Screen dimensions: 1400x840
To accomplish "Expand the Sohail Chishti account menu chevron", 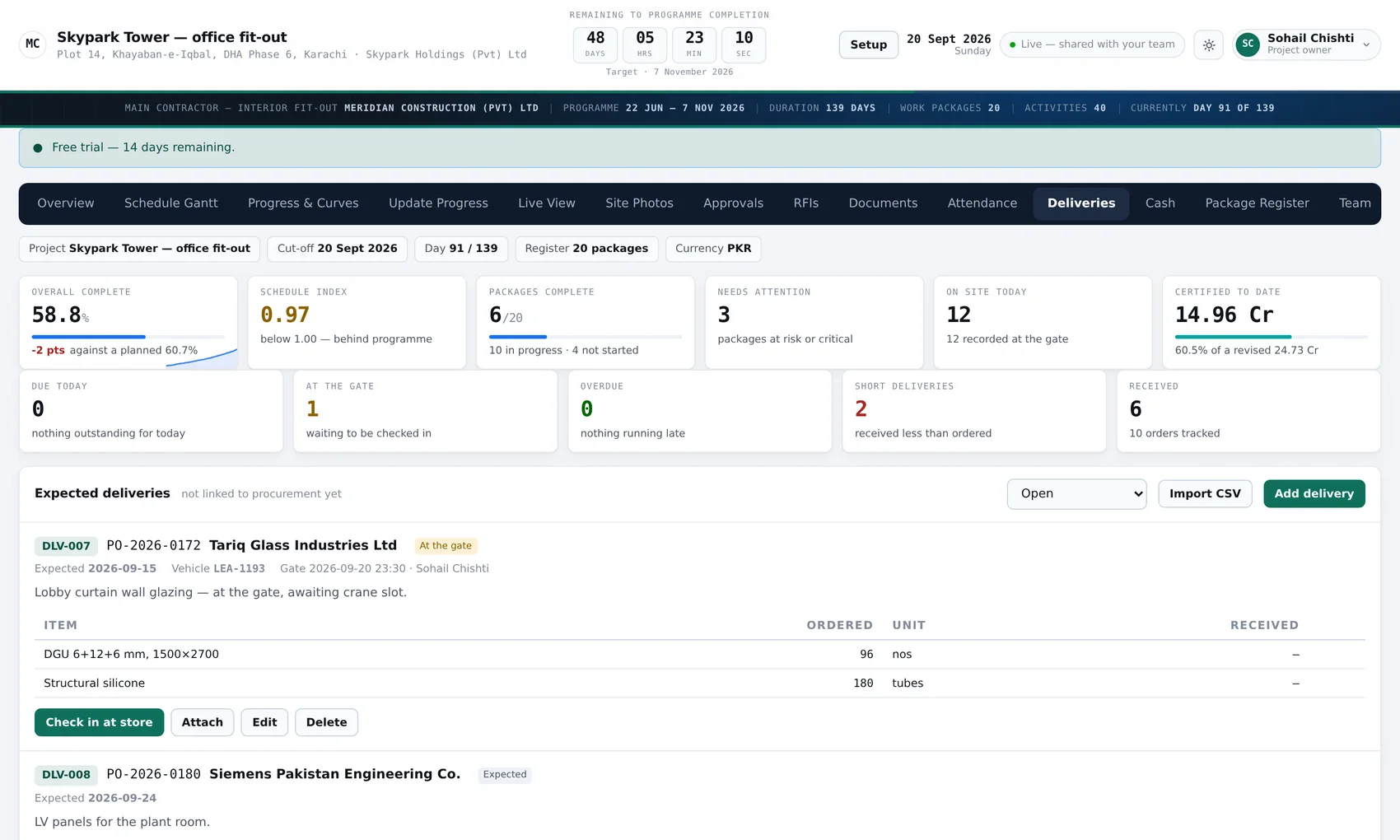I will click(1366, 45).
